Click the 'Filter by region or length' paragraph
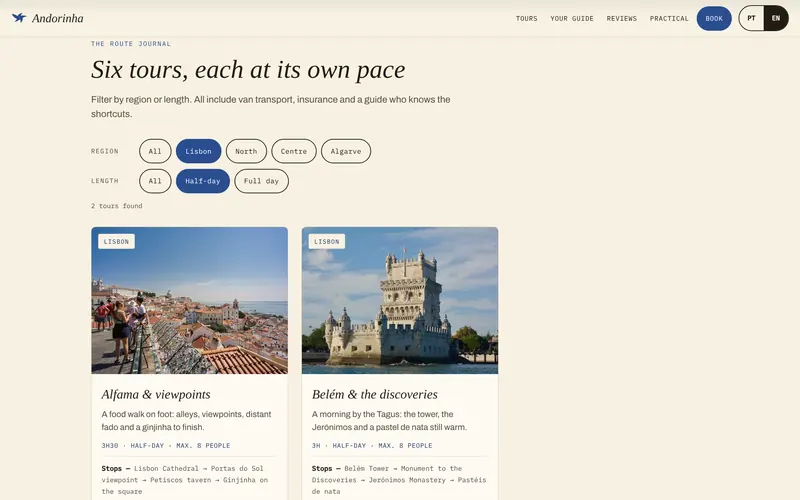 click(x=270, y=107)
